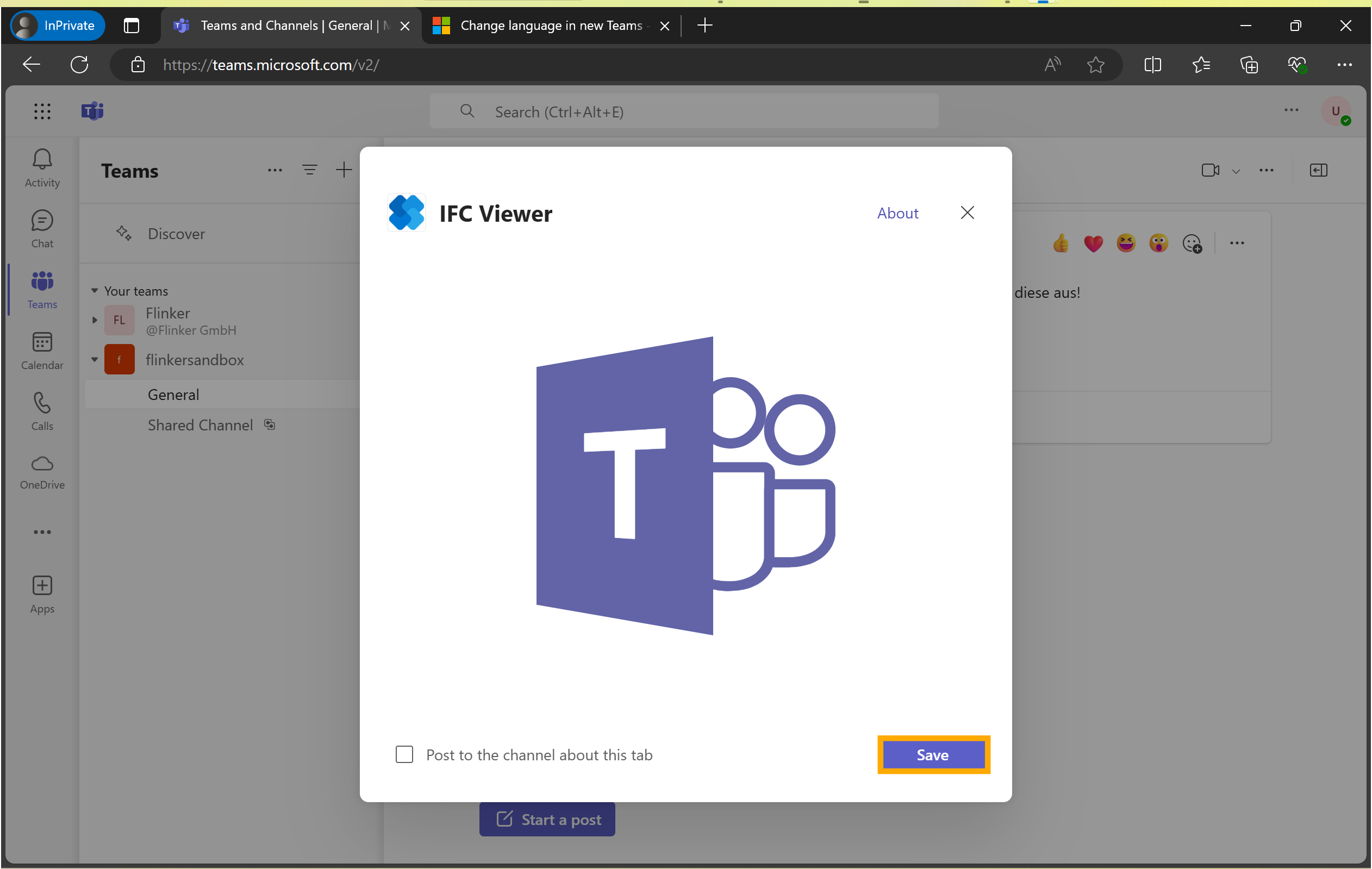Add this page to favorites star
Image resolution: width=1372 pixels, height=869 pixels.
(1095, 65)
